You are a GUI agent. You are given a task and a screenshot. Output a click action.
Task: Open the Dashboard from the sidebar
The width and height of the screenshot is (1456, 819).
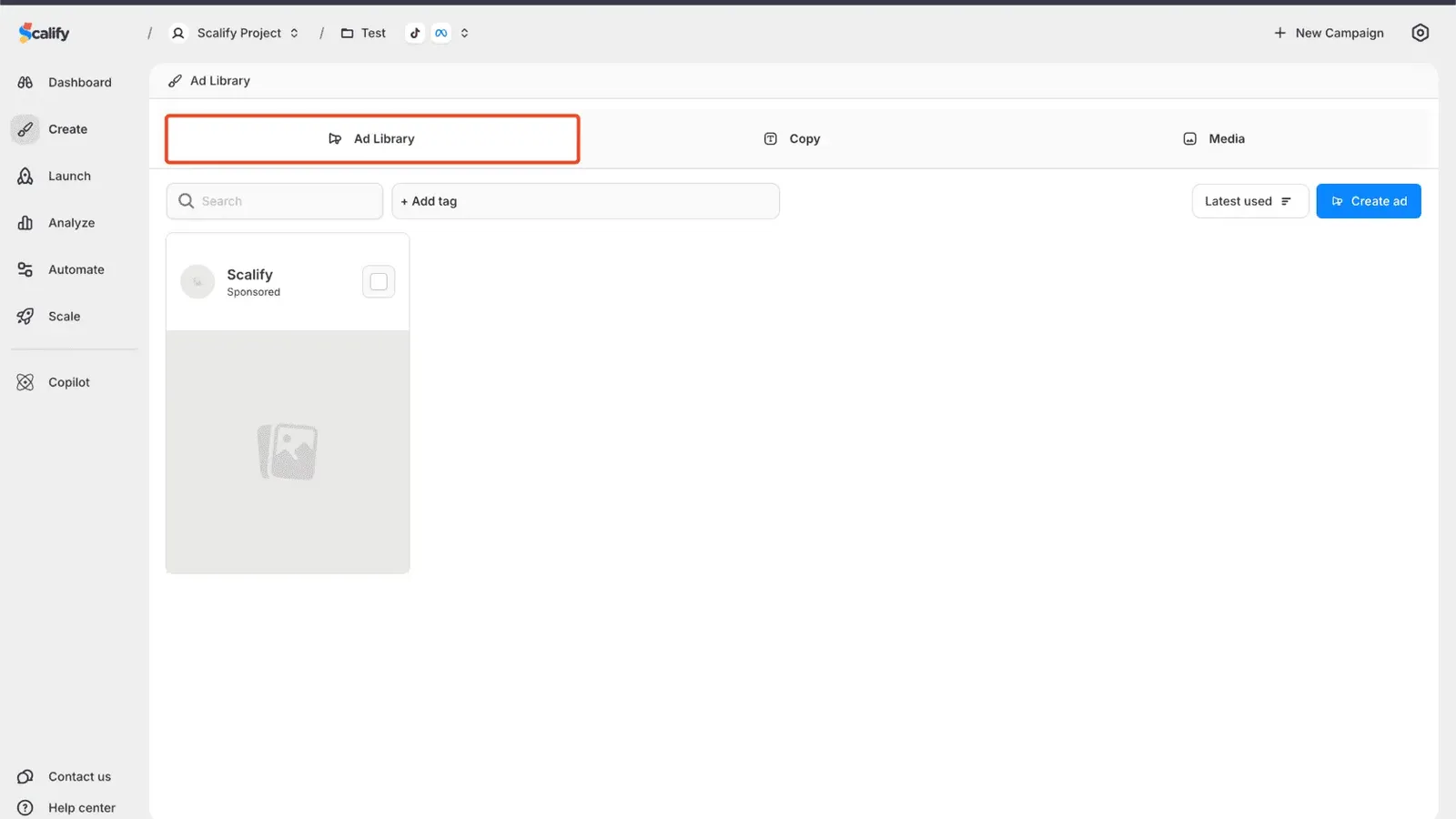pos(25,82)
